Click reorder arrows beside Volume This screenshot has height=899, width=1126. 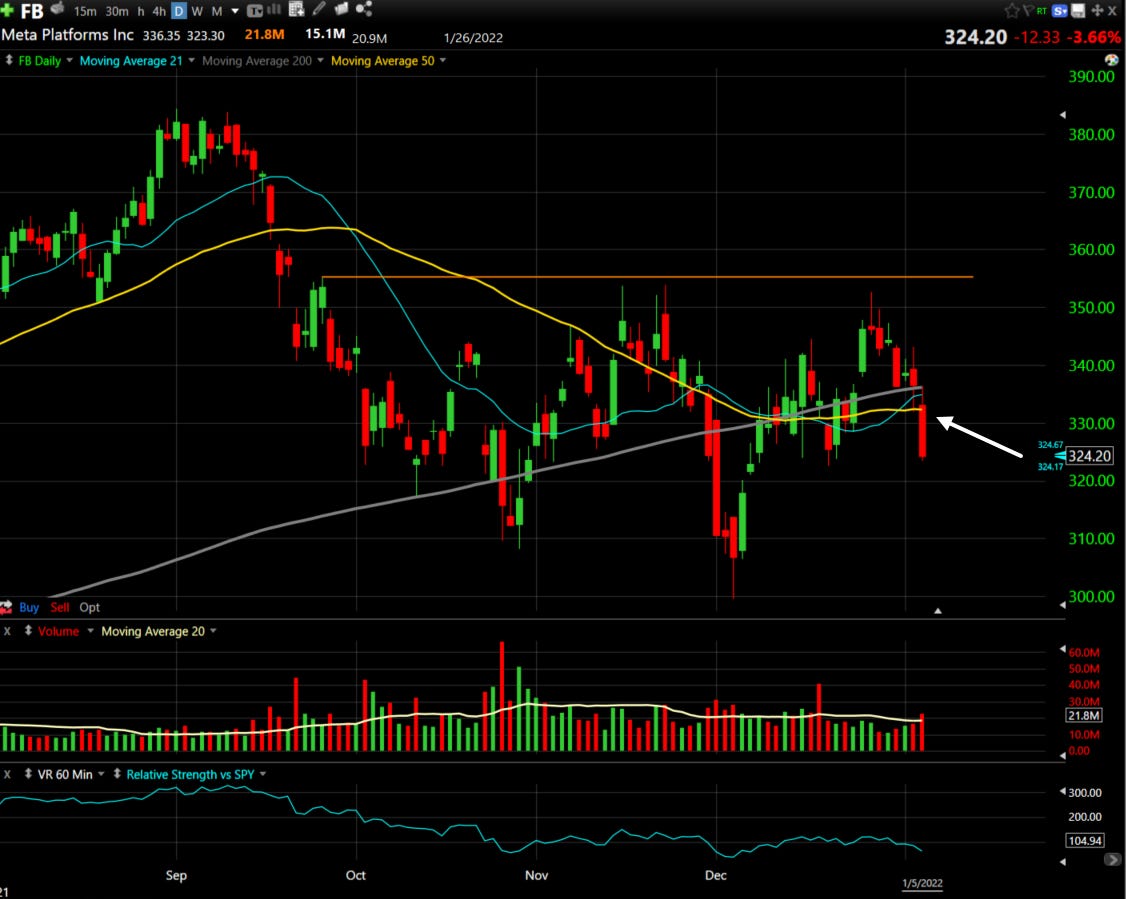point(28,631)
